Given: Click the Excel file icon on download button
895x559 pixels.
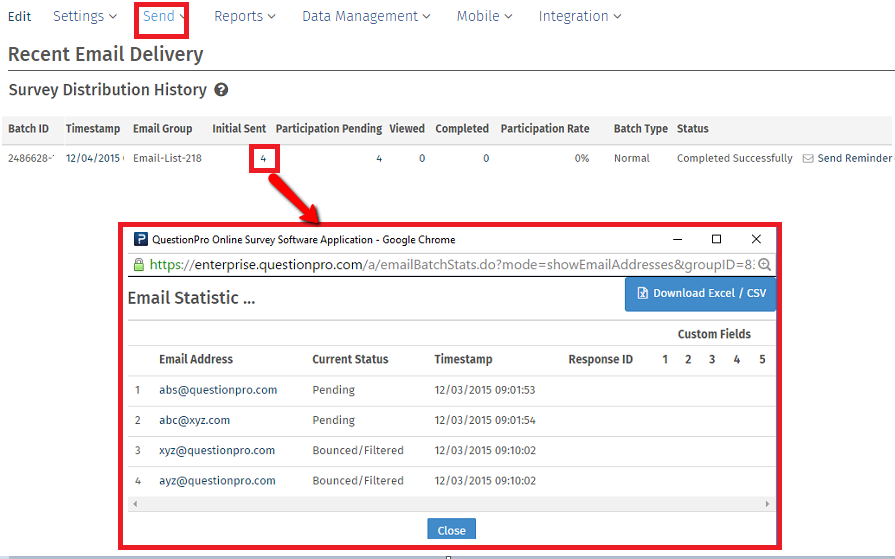Looking at the screenshot, I should (x=642, y=294).
